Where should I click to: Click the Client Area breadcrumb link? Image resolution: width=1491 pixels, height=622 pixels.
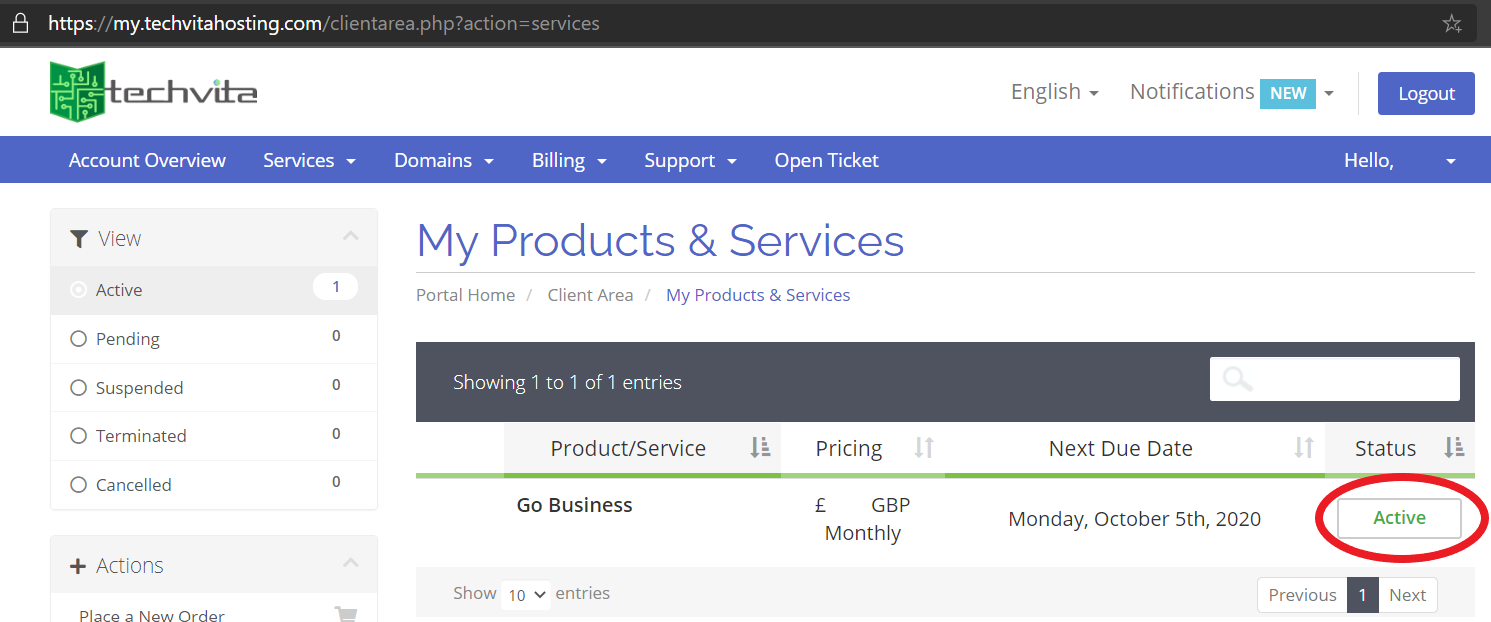(590, 295)
